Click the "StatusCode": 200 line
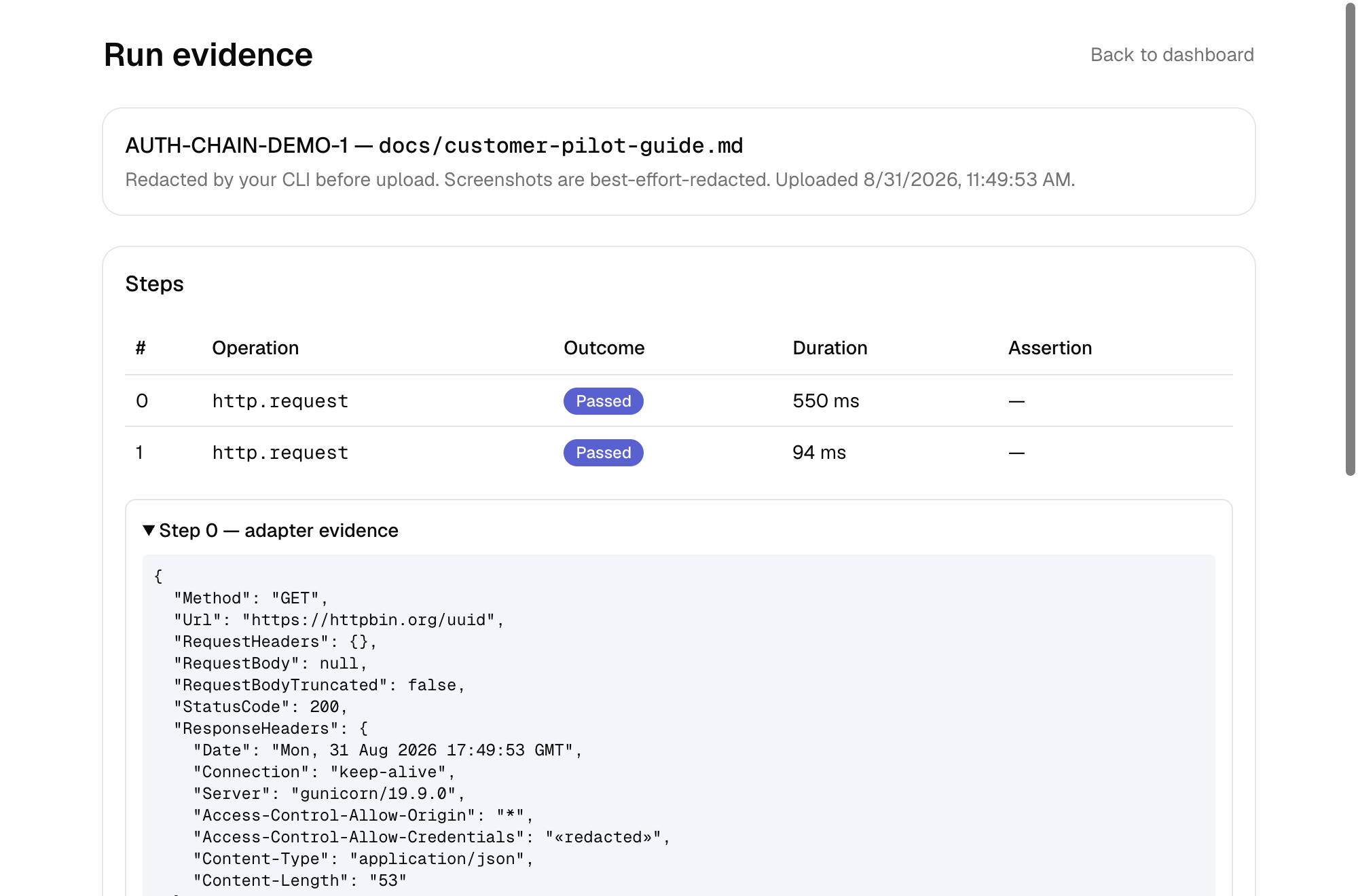Viewport: 1358px width, 896px height. 261,707
